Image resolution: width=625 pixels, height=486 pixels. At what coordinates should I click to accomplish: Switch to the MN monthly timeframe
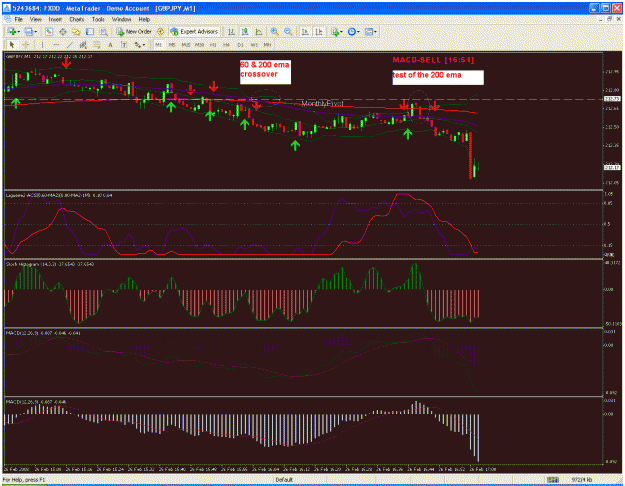tap(267, 45)
